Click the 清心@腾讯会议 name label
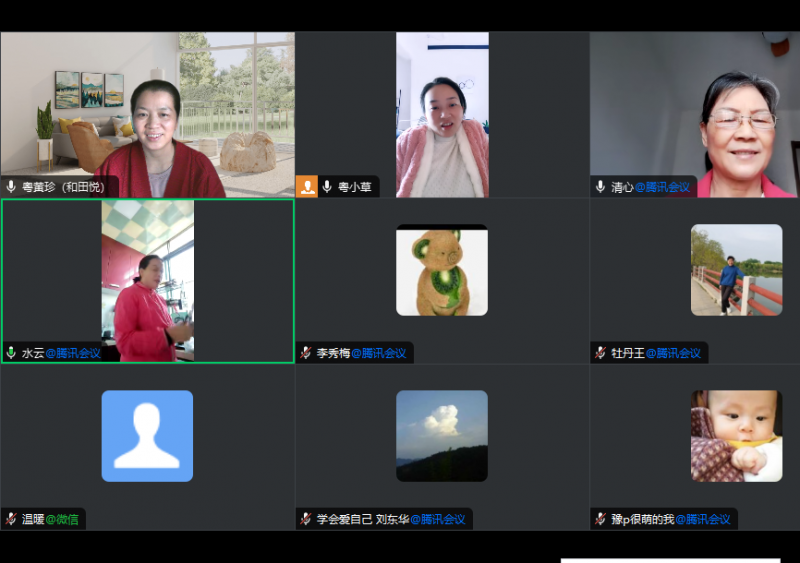 click(x=650, y=187)
